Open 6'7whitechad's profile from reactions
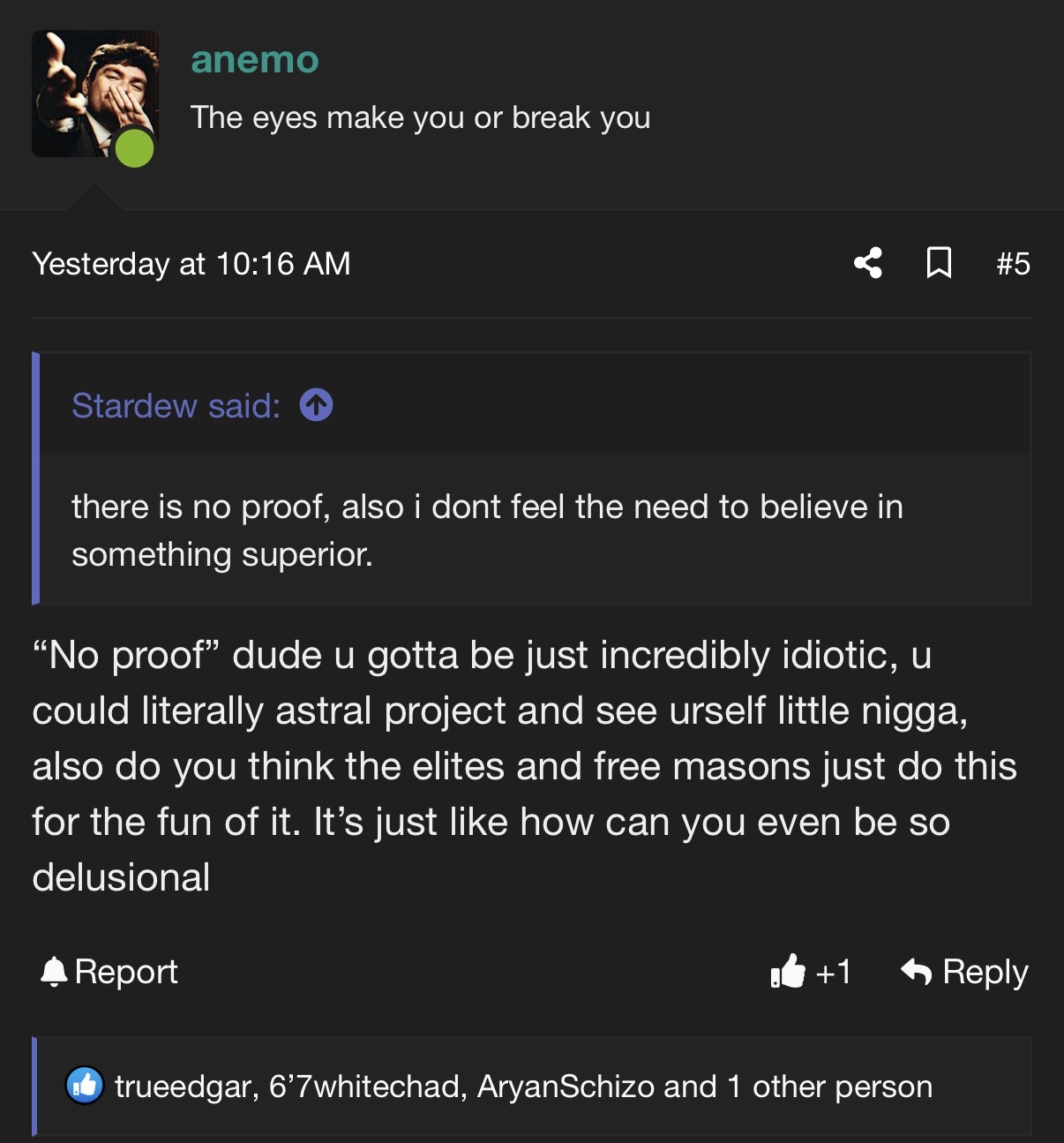This screenshot has height=1143, width=1064. (x=366, y=1087)
